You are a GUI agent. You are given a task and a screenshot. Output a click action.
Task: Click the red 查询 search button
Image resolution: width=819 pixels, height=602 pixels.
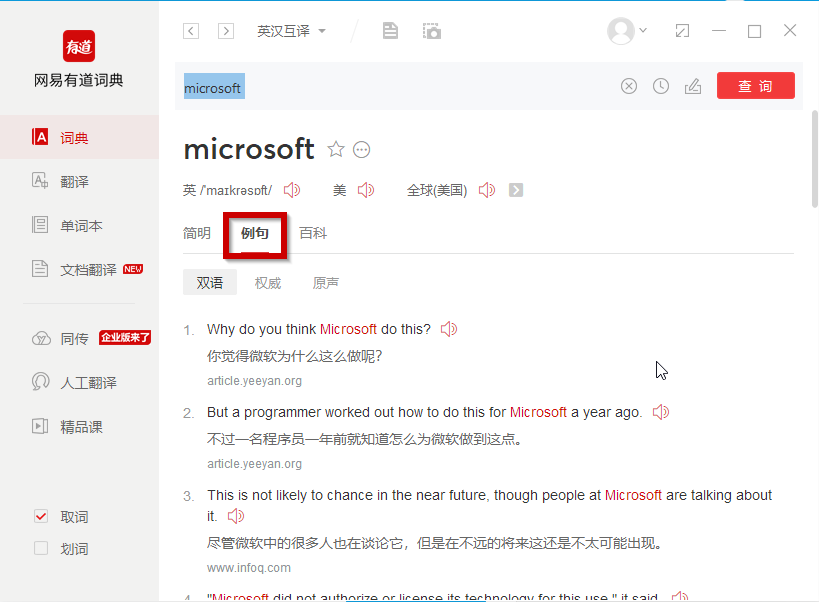click(756, 86)
